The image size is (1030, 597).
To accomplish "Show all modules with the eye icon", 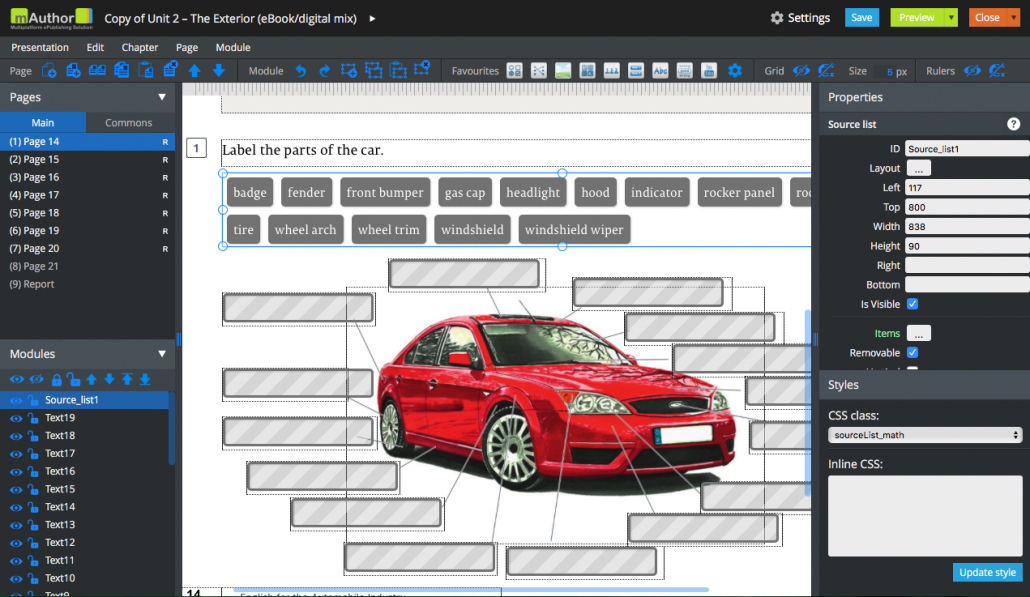I will (x=16, y=379).
